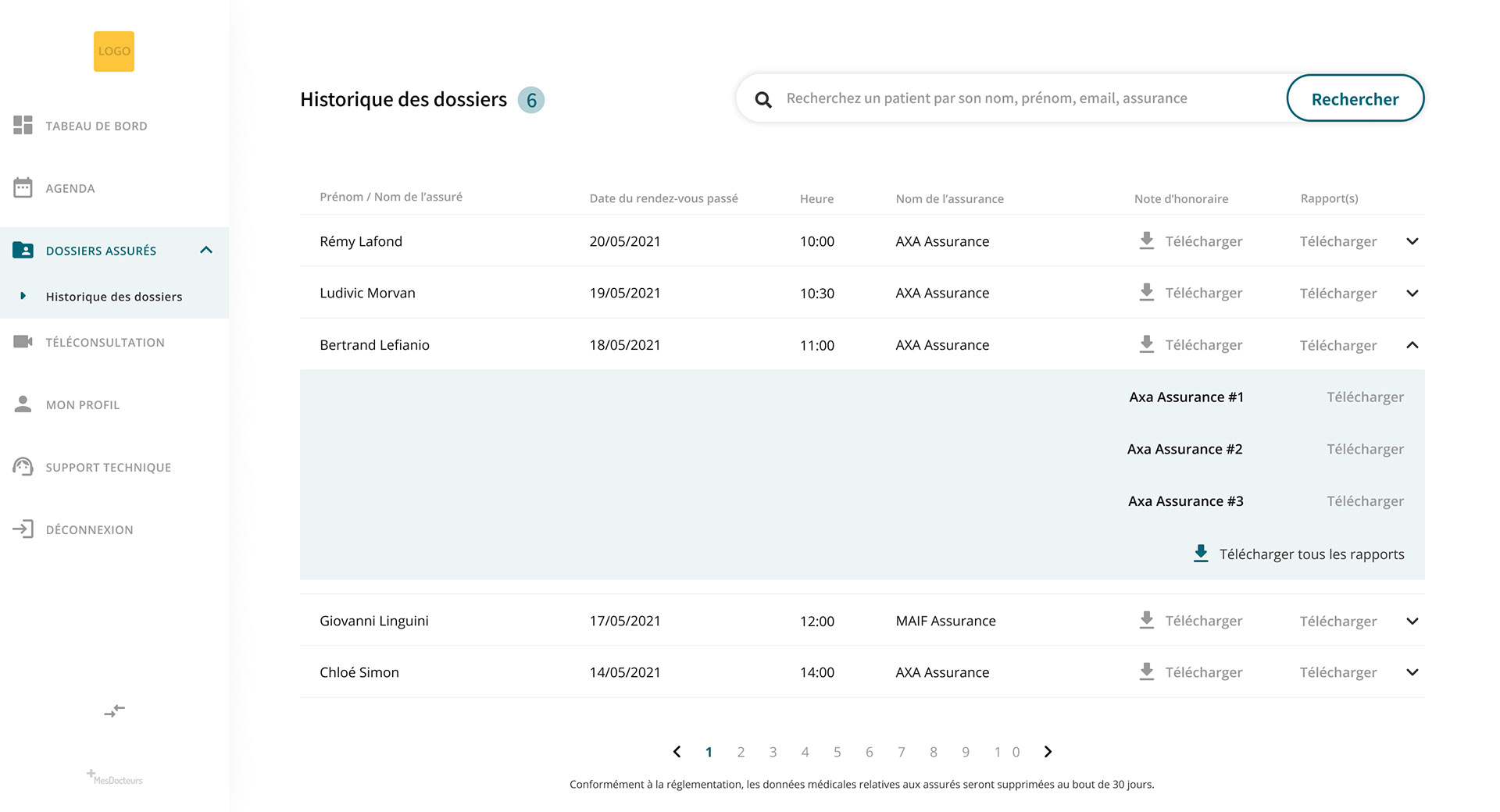Open Support technique menu item
The image size is (1500, 812).
click(109, 467)
